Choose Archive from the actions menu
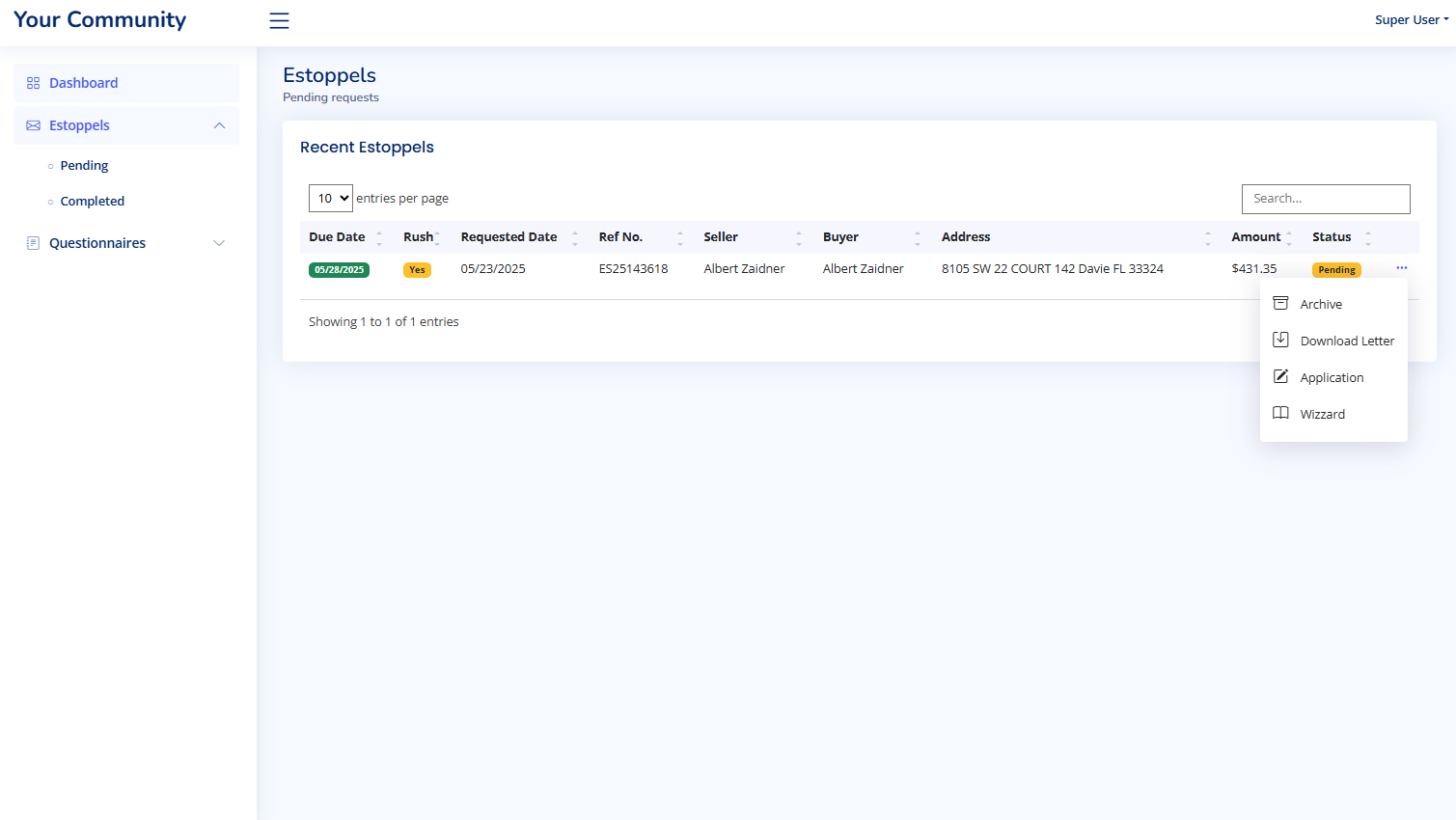Screen dimensions: 1456x820 (1320, 304)
